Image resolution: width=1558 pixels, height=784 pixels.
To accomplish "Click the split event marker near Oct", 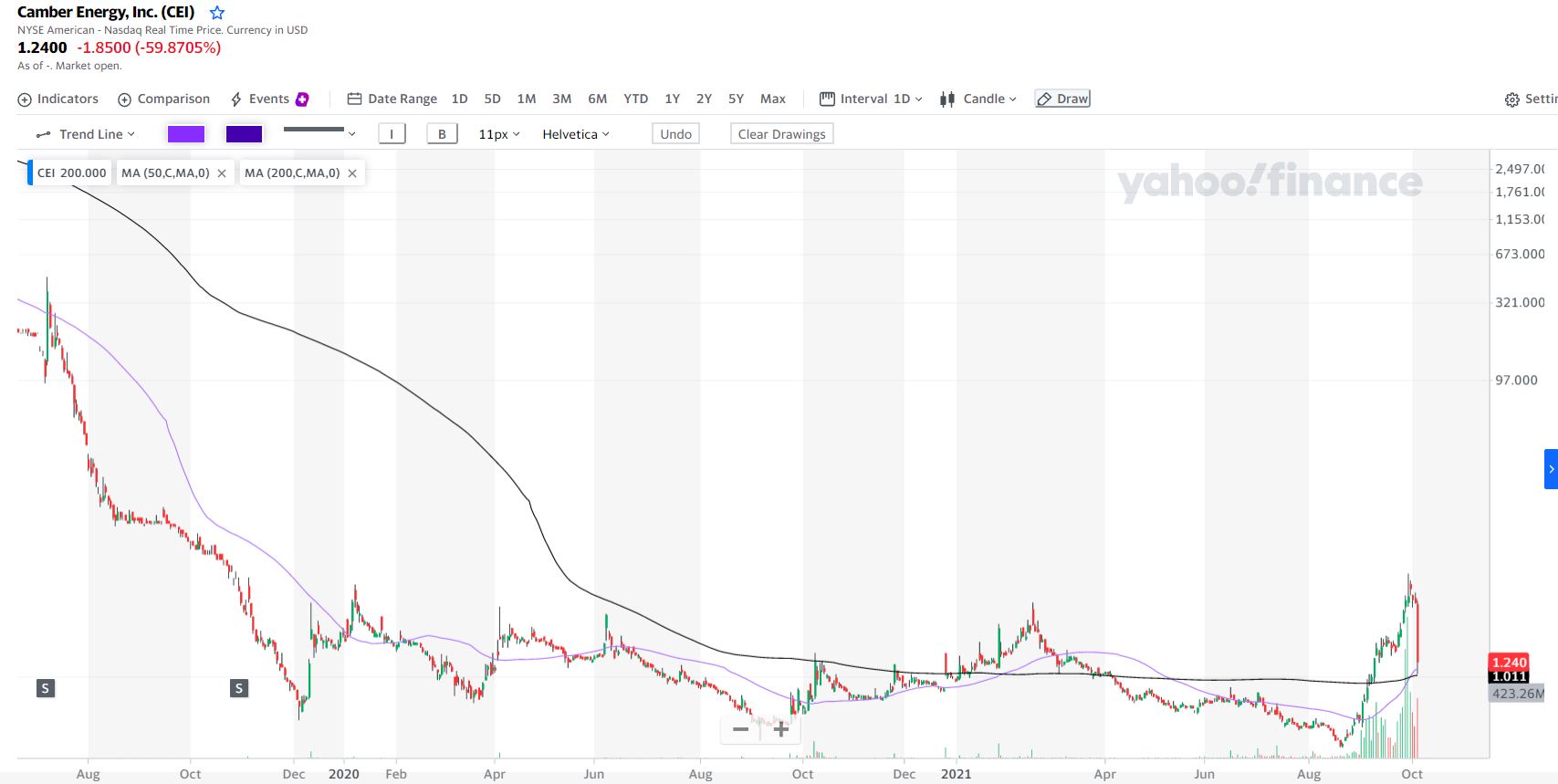I will [239, 688].
